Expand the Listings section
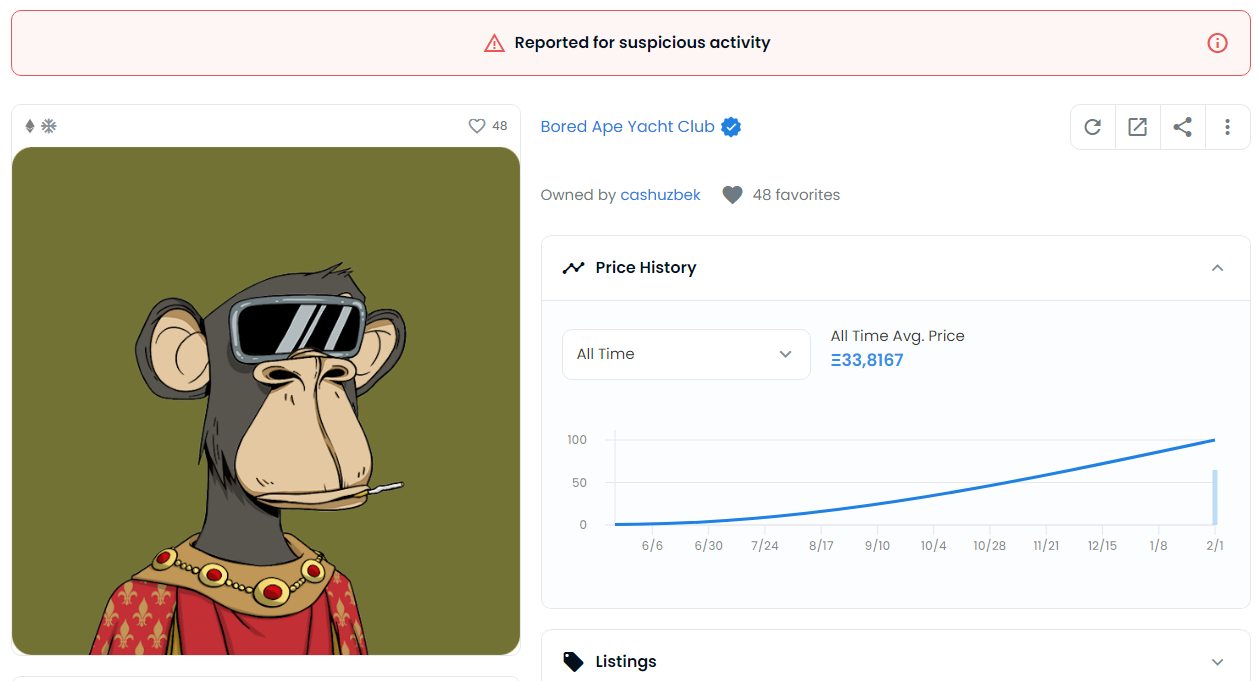1258x681 pixels. [x=1217, y=662]
